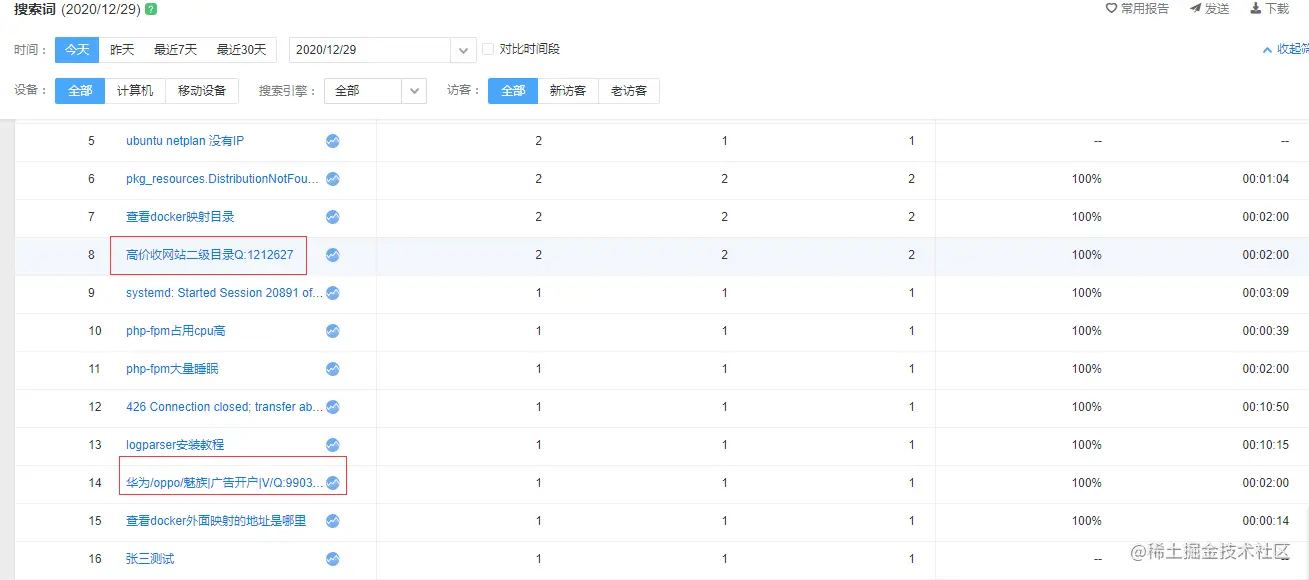Click duration 00:10:50 in row 12

tap(1266, 407)
